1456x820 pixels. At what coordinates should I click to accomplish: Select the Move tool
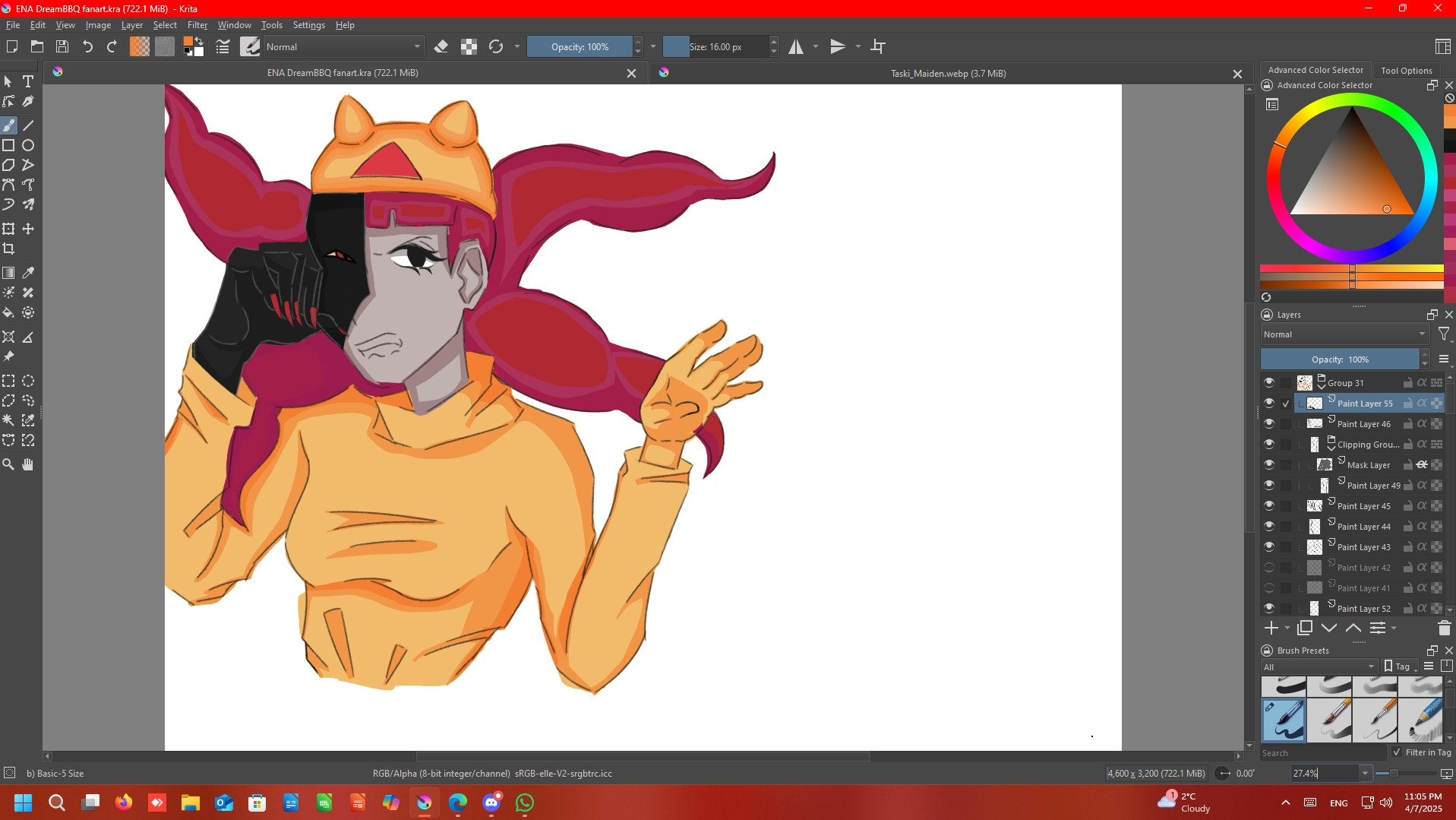click(x=28, y=229)
